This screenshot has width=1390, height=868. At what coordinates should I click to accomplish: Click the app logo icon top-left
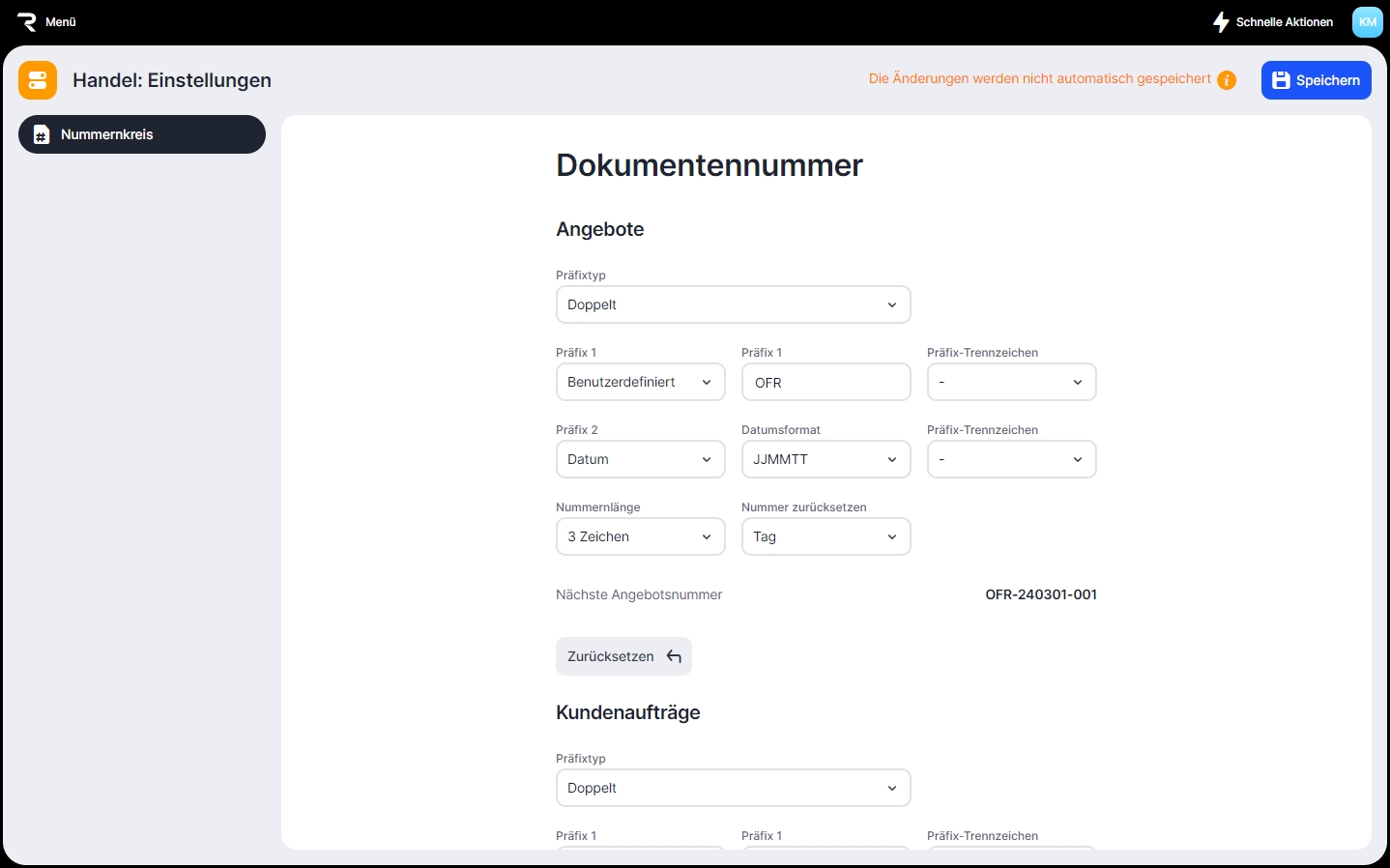pos(26,21)
